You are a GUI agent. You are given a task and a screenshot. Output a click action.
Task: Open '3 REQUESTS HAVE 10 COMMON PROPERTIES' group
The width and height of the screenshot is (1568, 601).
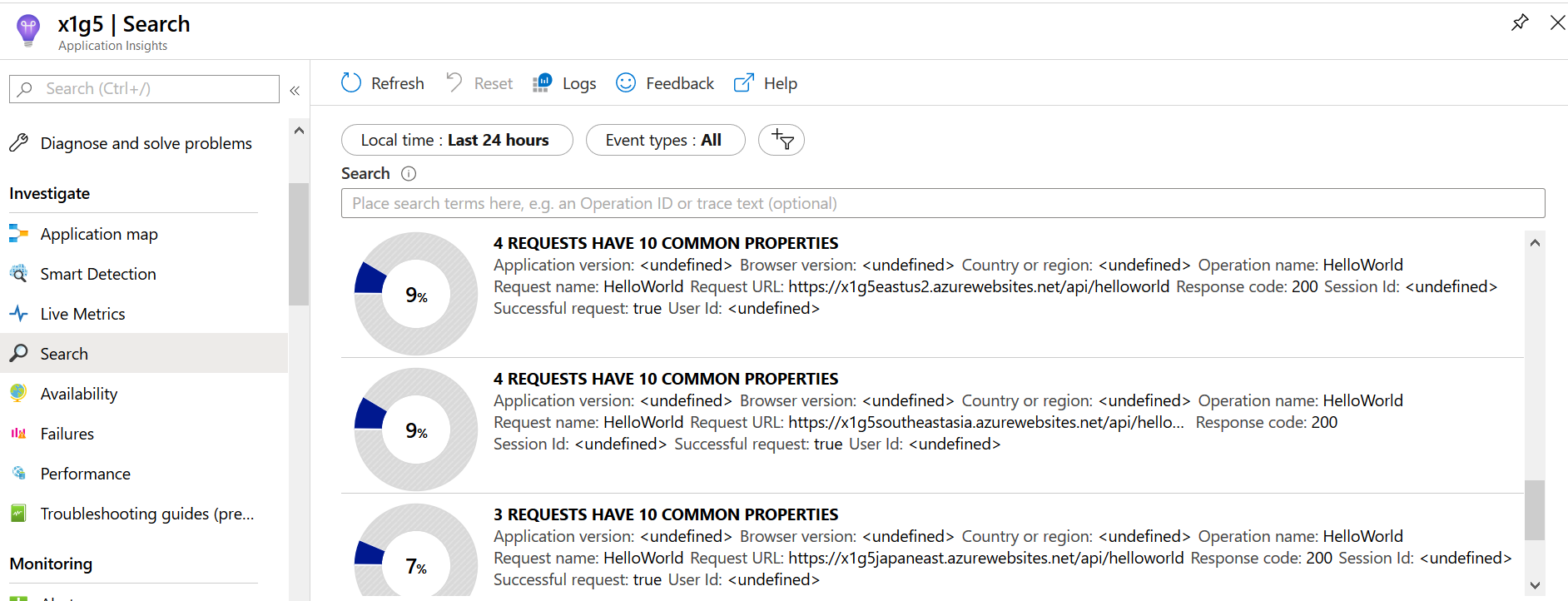[x=666, y=514]
